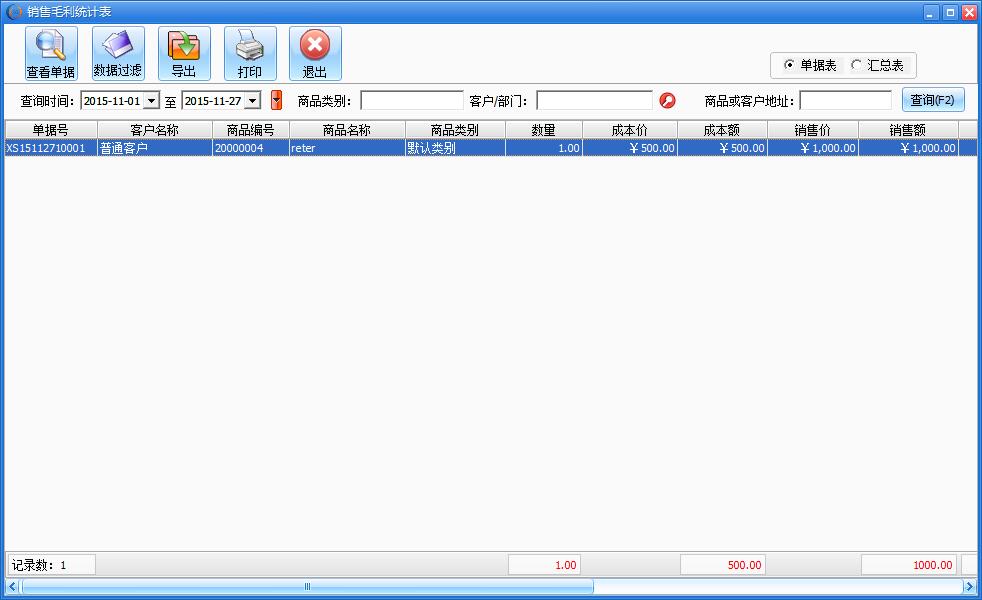Viewport: 982px width, 600px height.
Task: Click the 导出 export icon
Action: click(x=183, y=53)
